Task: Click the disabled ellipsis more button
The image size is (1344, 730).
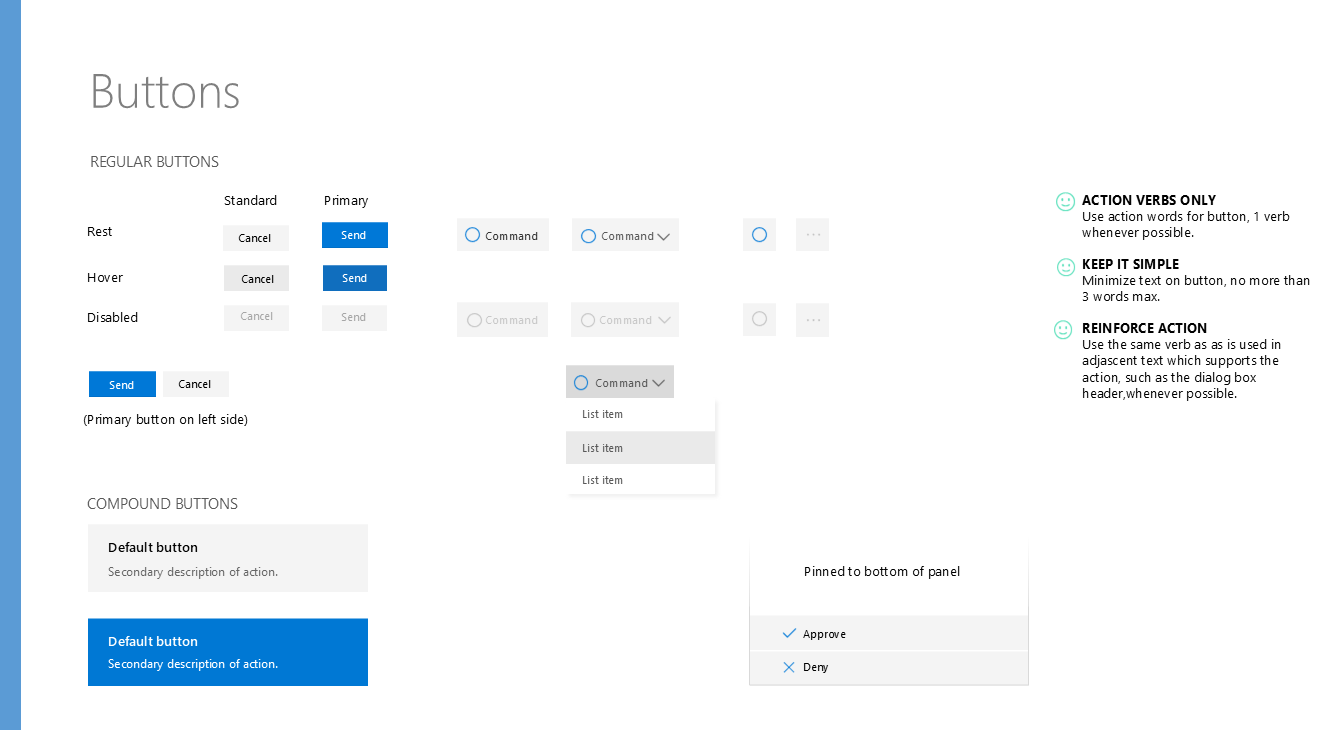Action: [812, 320]
